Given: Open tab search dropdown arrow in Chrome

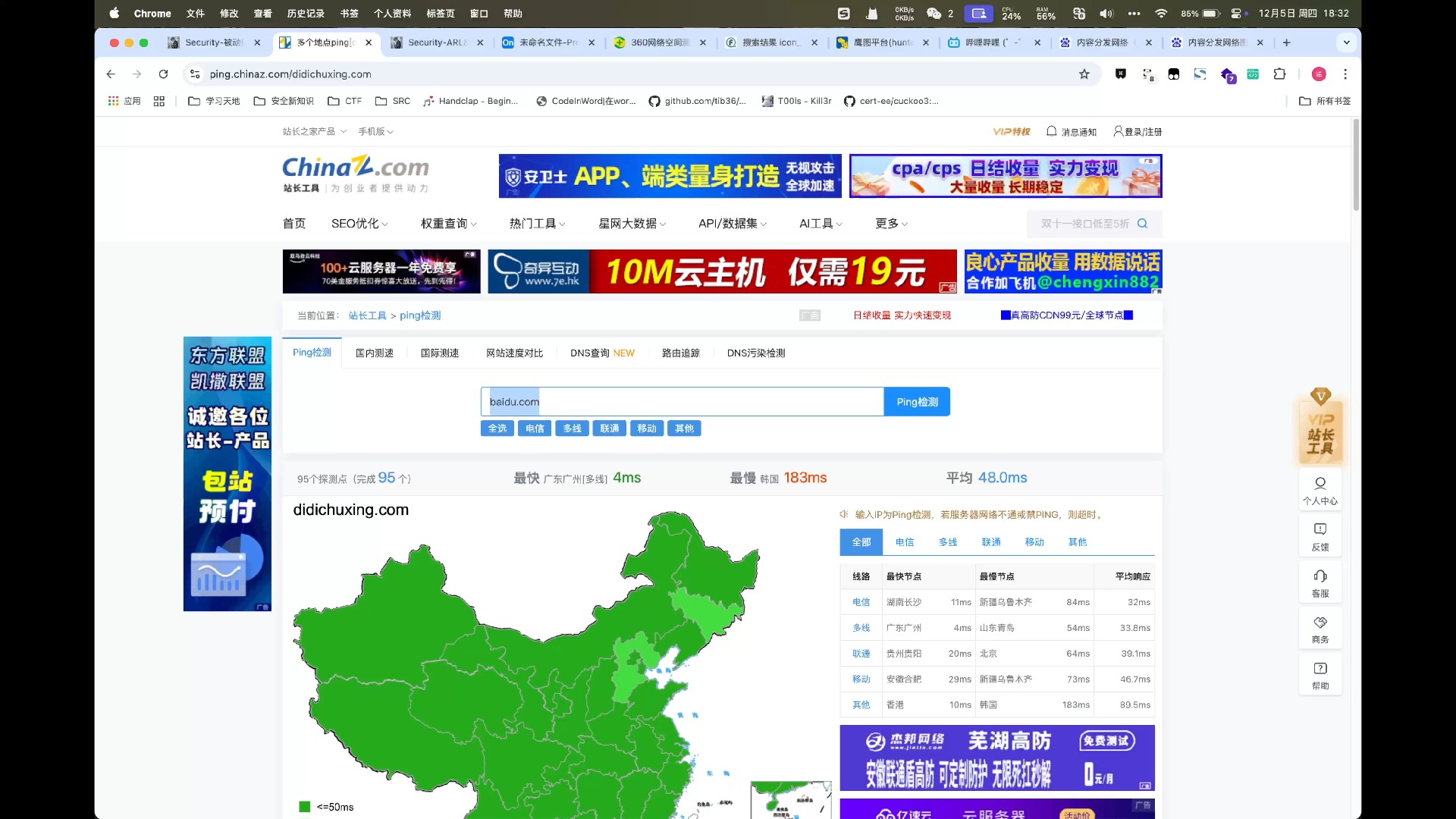Looking at the screenshot, I should (1347, 42).
